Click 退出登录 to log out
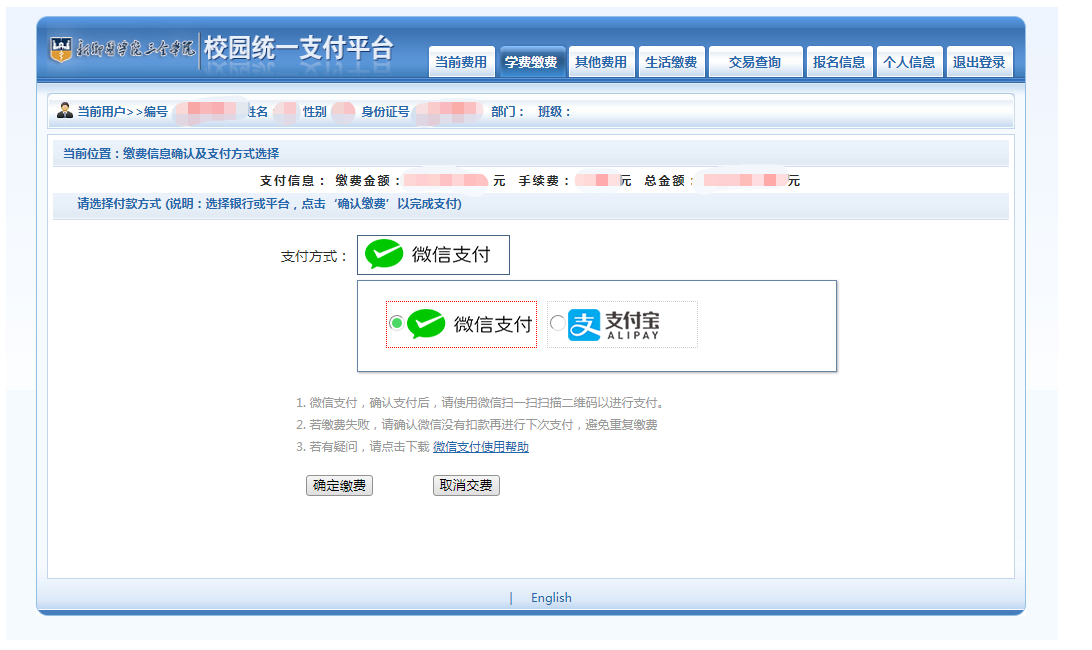The width and height of the screenshot is (1092, 650). point(979,62)
